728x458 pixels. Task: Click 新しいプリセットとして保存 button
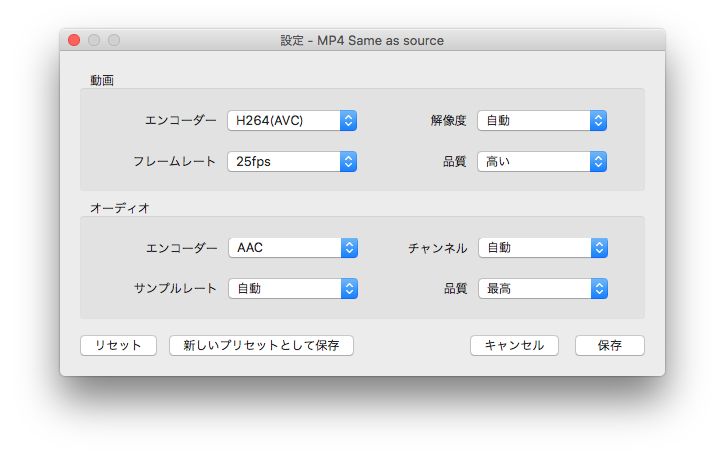(261, 346)
